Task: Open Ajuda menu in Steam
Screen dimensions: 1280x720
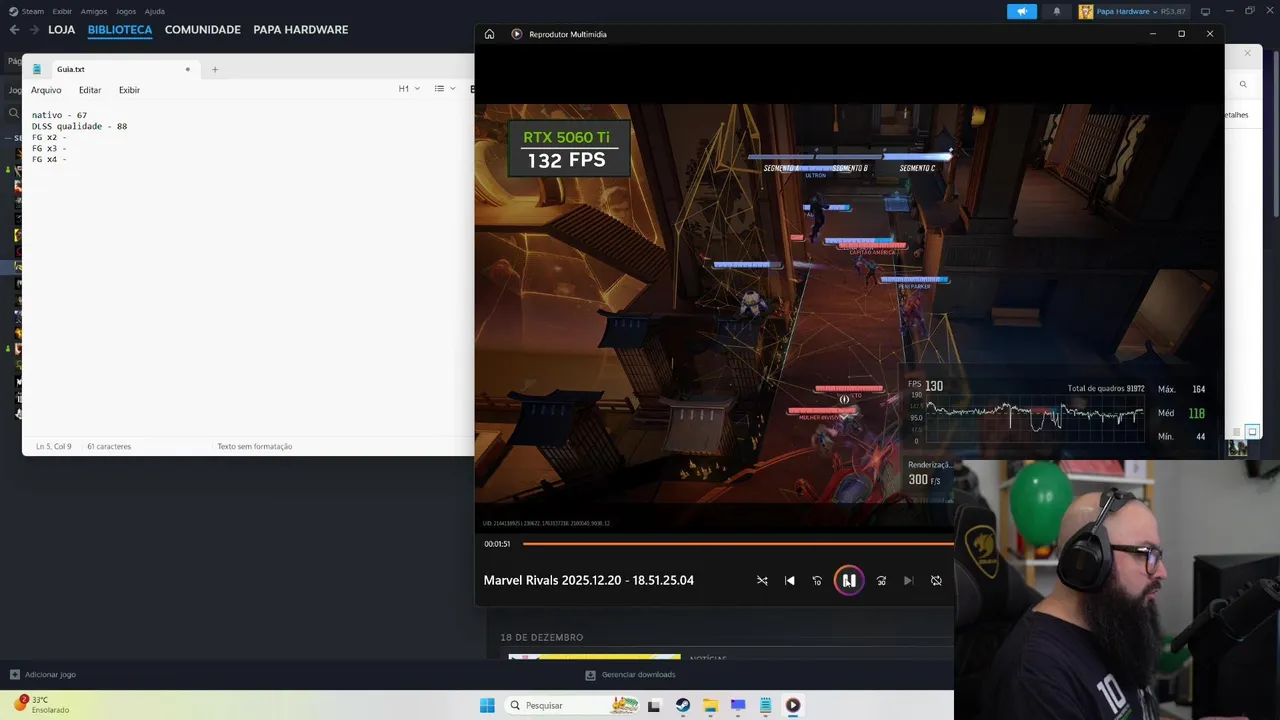Action: (154, 11)
